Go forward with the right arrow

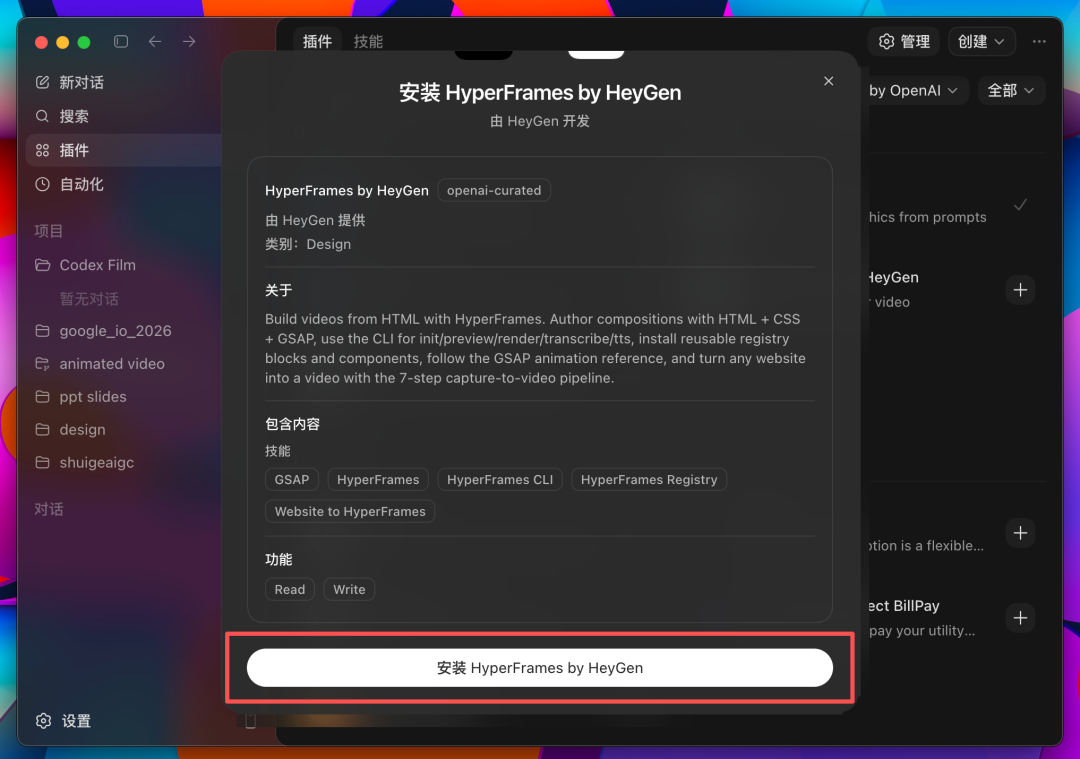[x=189, y=42]
